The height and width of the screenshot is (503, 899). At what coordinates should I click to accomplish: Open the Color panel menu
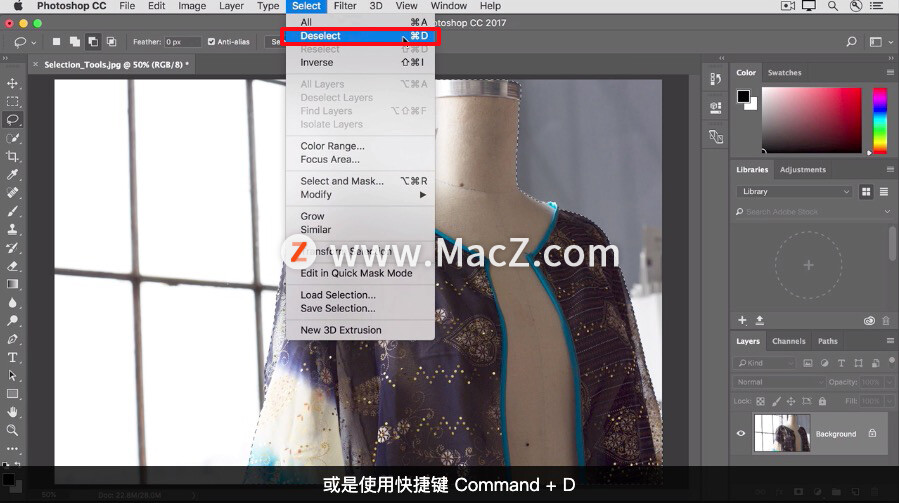890,72
